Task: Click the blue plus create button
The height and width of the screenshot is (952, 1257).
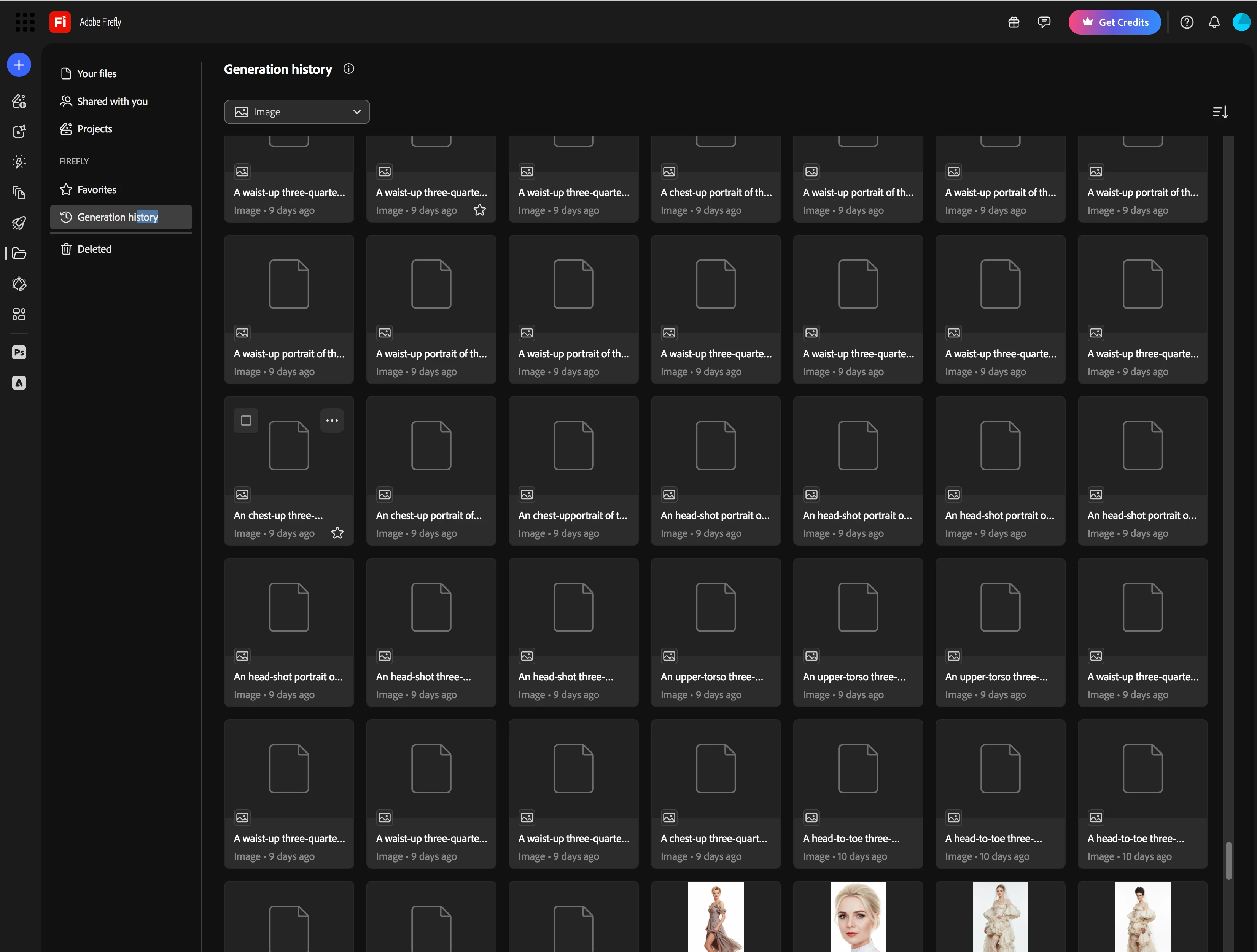Action: click(x=19, y=65)
